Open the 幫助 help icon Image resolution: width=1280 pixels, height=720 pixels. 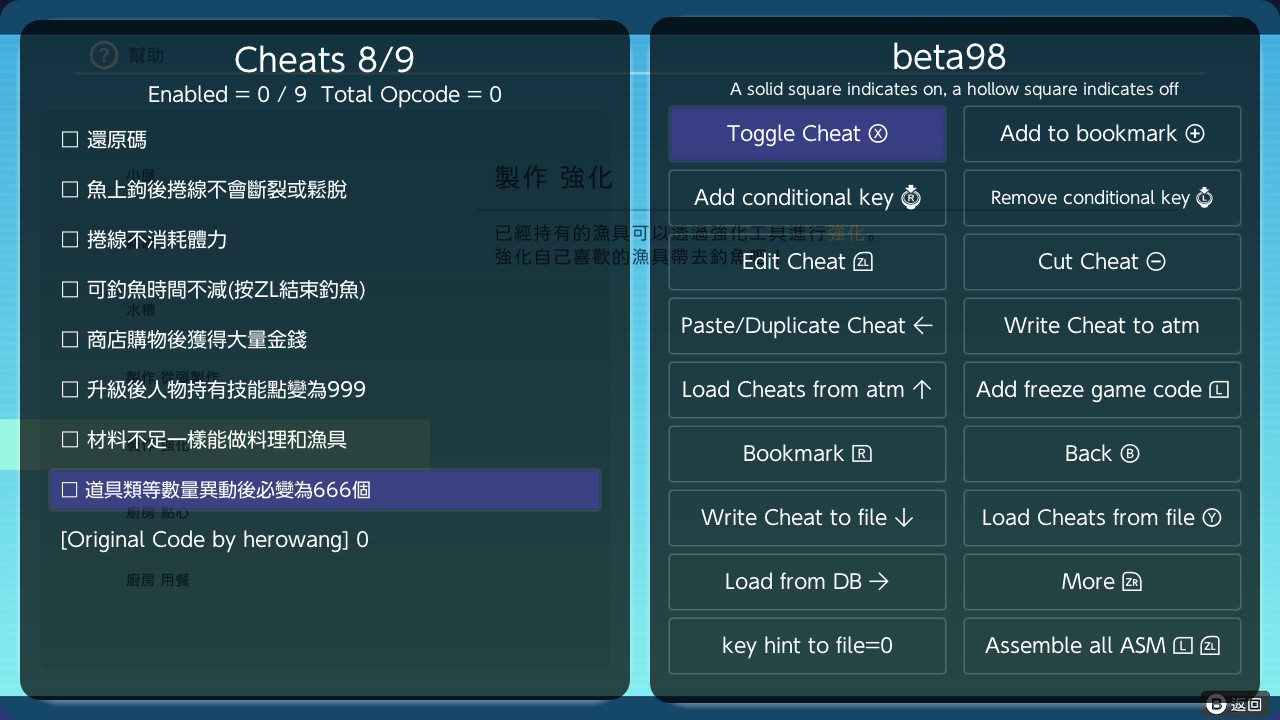(x=104, y=55)
